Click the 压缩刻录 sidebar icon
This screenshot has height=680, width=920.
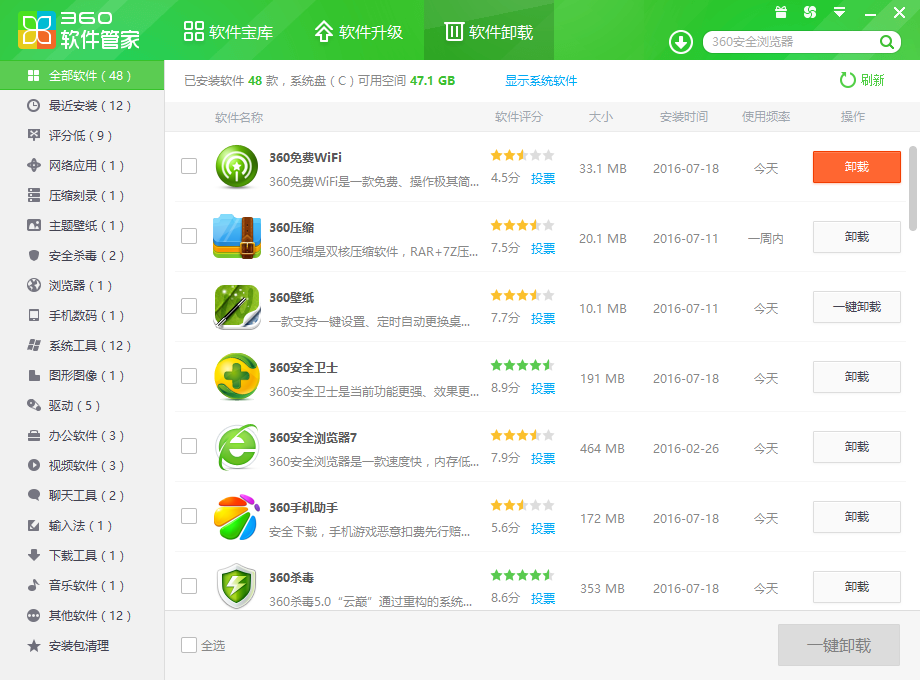click(33, 195)
